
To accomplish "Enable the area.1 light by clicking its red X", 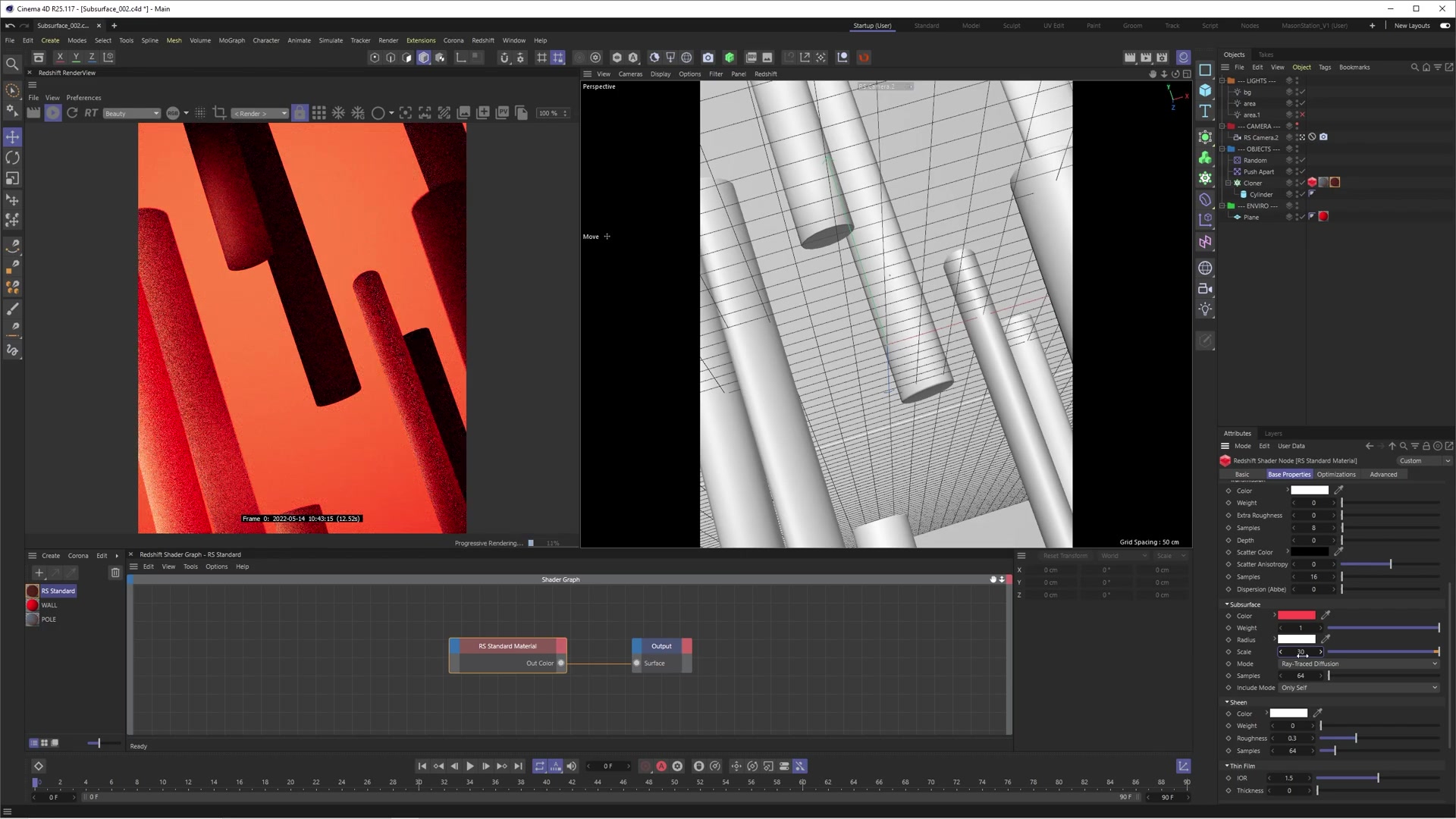I will pyautogui.click(x=1302, y=115).
